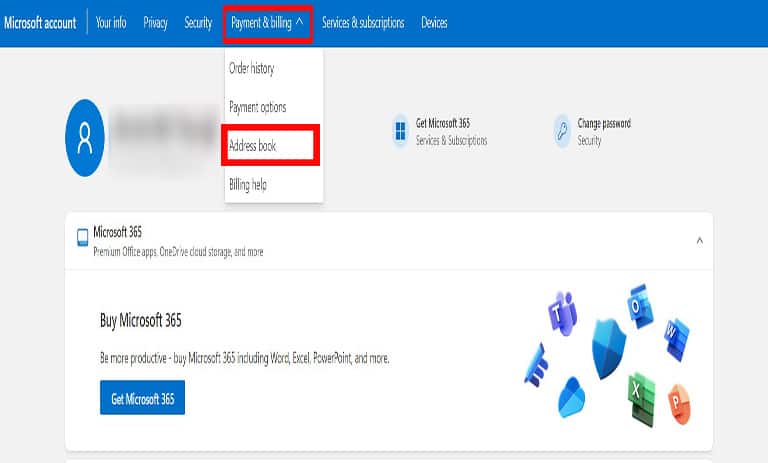Click the Buy Microsoft 365 heading
768x463 pixels.
pos(141,320)
